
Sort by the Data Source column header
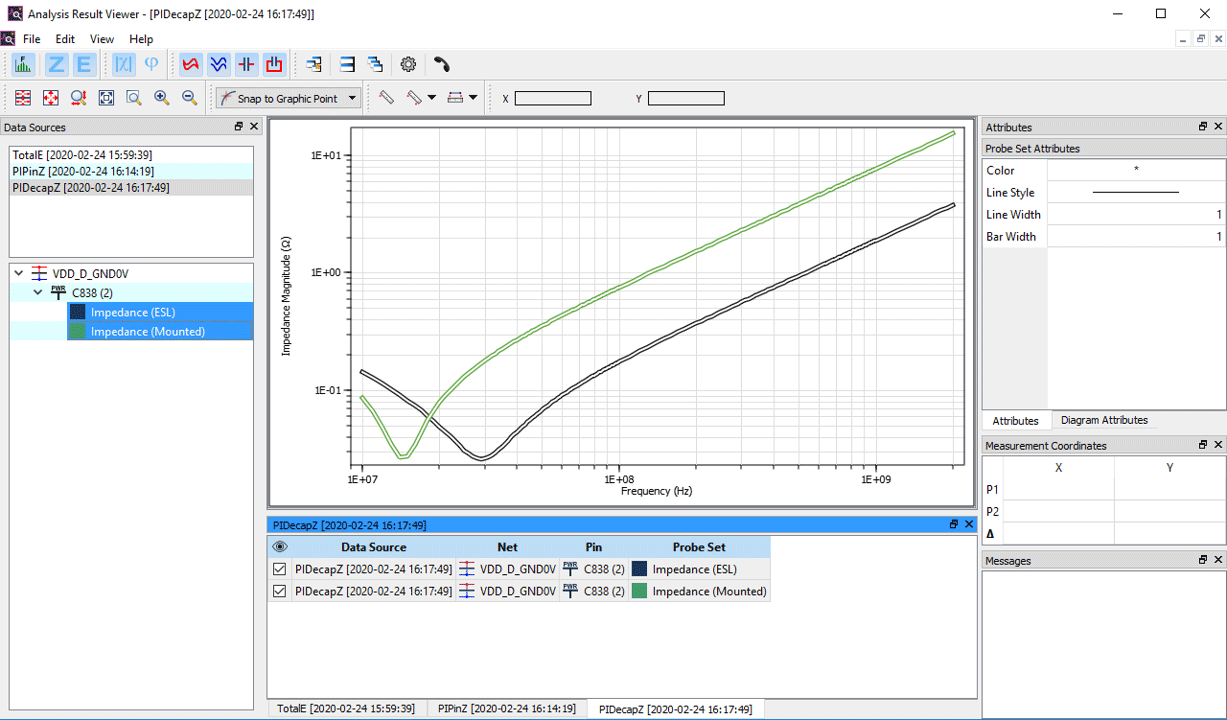pyautogui.click(x=373, y=547)
